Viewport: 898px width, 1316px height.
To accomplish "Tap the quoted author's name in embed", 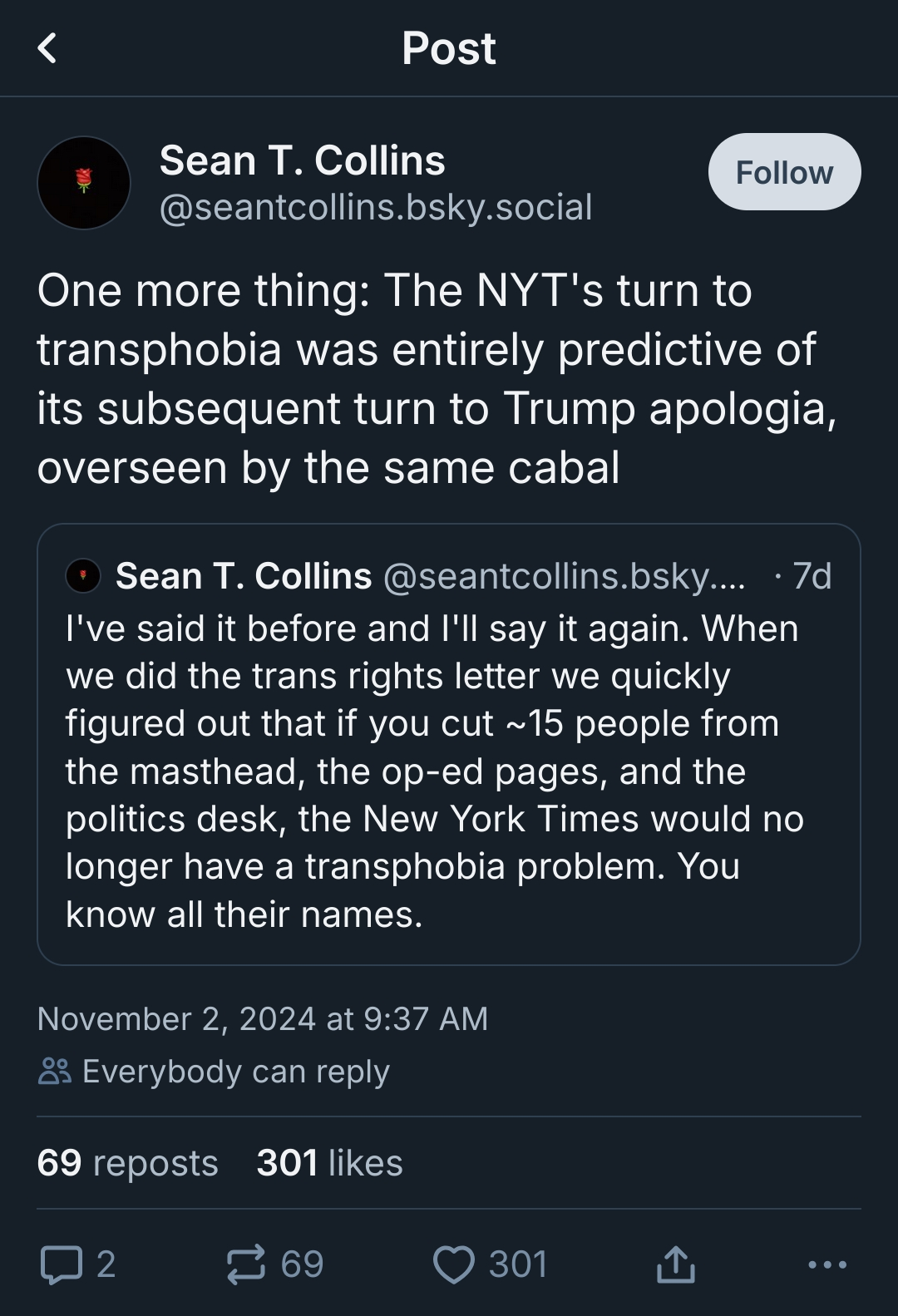I will pos(243,575).
